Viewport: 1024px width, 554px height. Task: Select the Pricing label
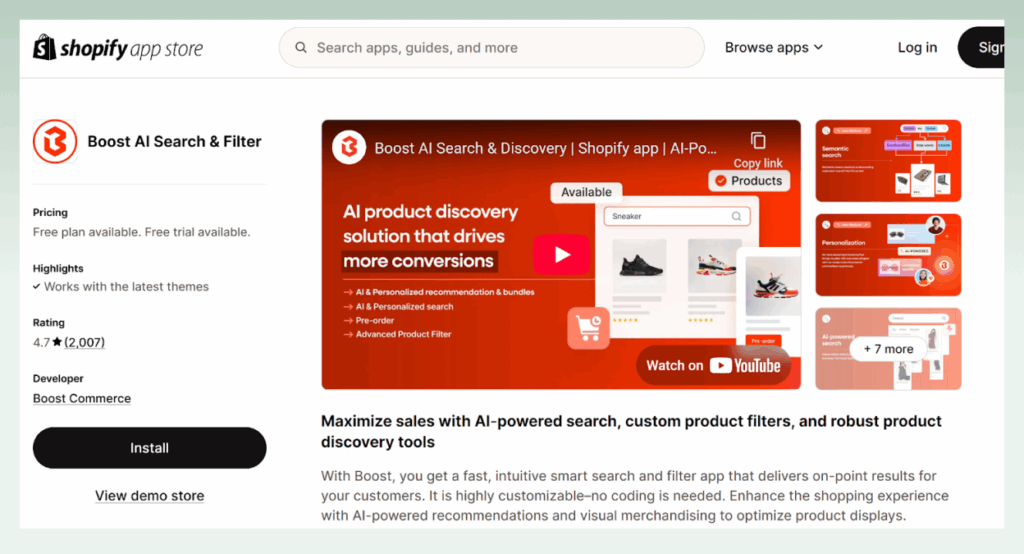click(x=50, y=212)
